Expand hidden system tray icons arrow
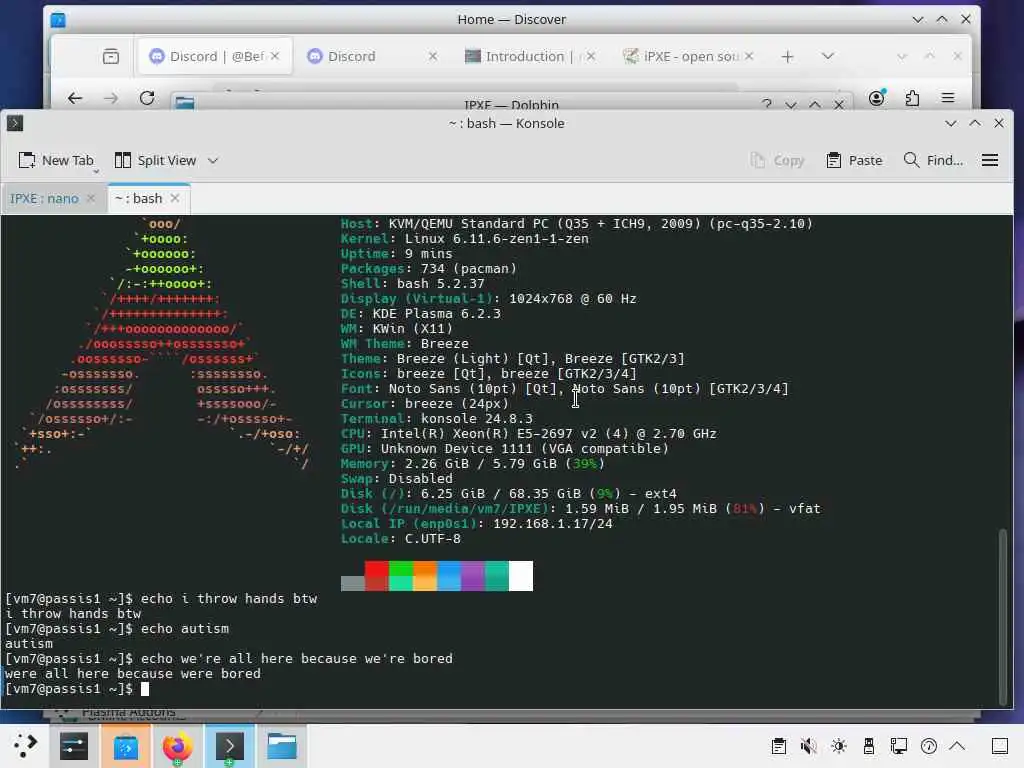 click(957, 746)
